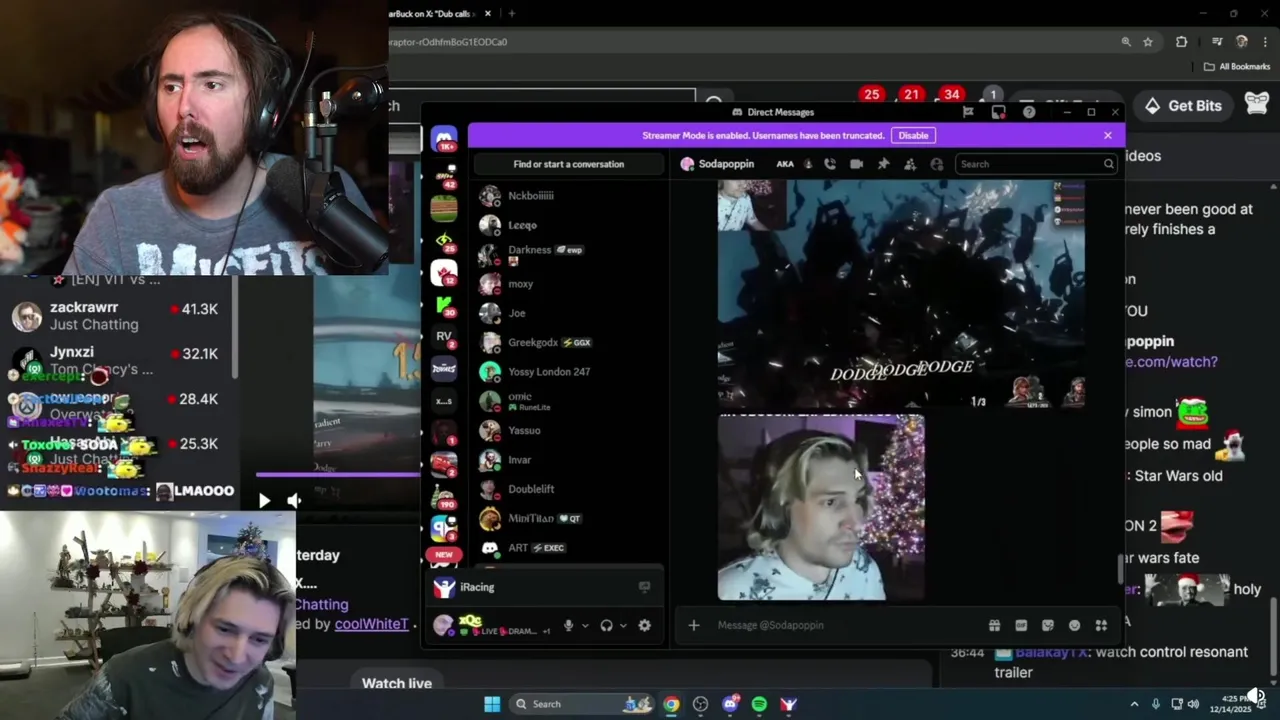Image resolution: width=1280 pixels, height=720 pixels.
Task: Click Find or start a conversation
Action: pos(569,164)
